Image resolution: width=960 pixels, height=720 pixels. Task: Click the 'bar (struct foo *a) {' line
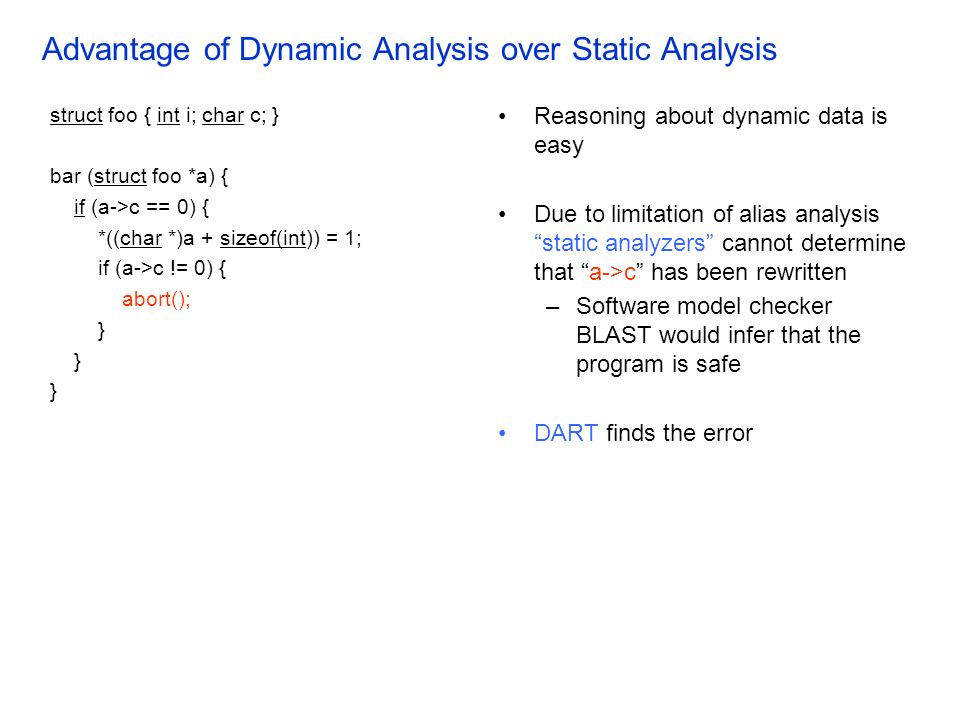click(x=139, y=177)
